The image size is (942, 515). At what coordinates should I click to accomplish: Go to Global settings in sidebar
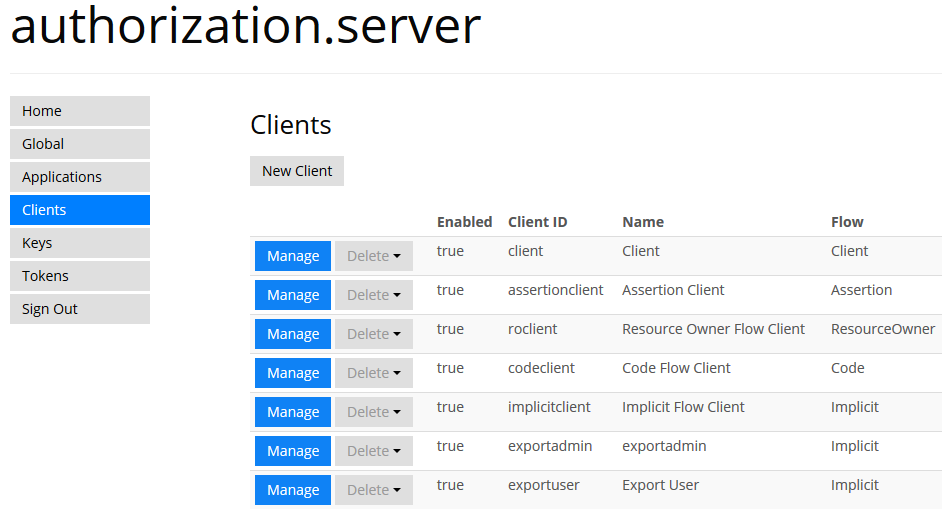(80, 144)
